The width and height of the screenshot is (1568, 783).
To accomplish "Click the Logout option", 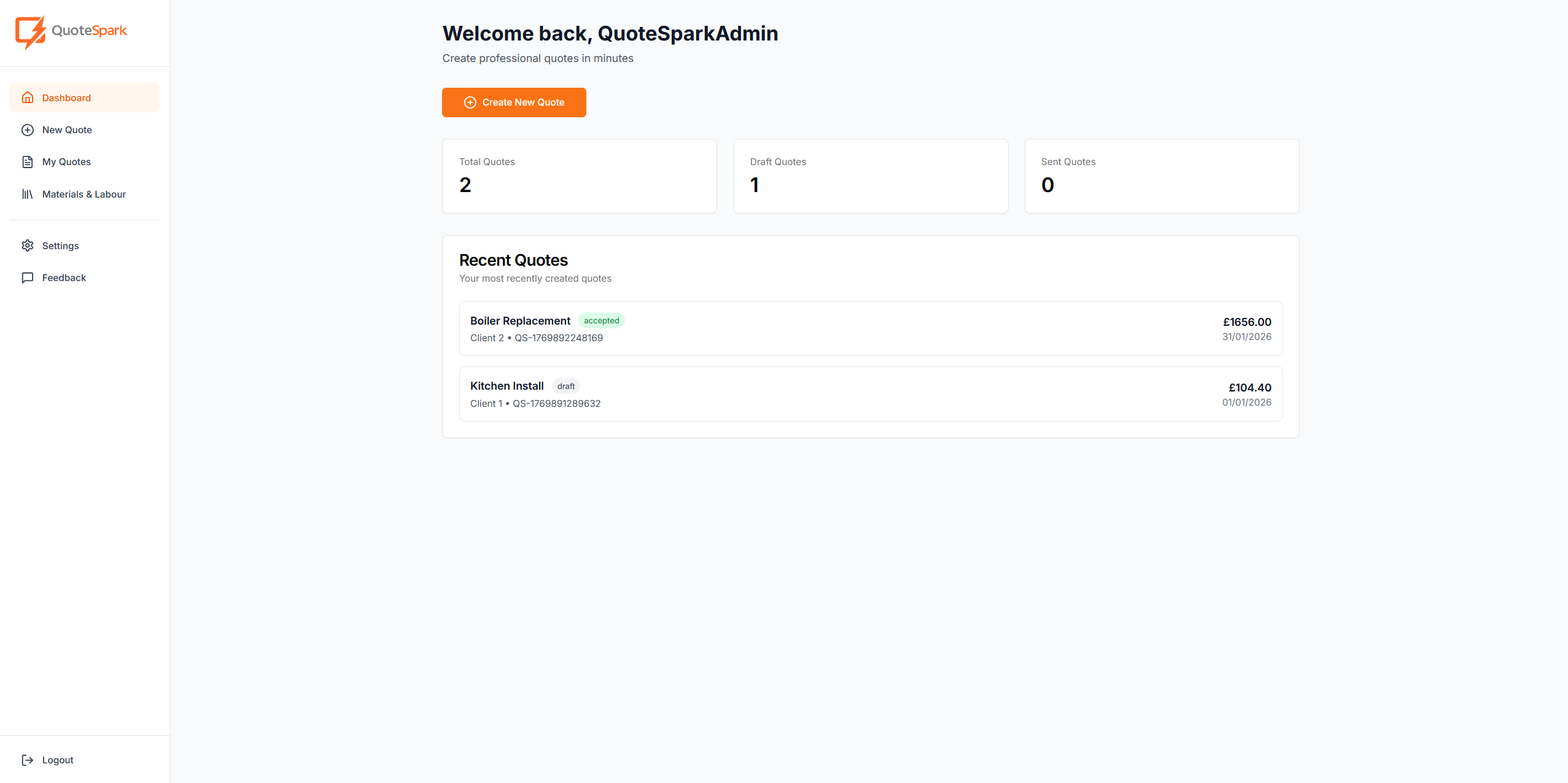I will click(x=56, y=760).
